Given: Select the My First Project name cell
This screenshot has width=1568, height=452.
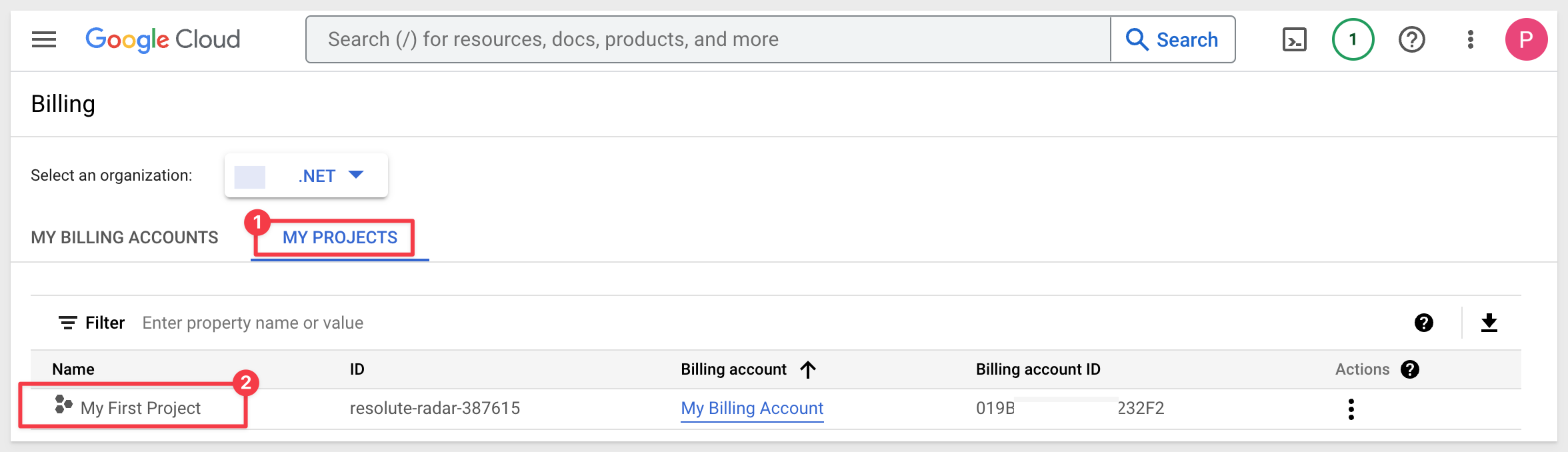Looking at the screenshot, I should pos(140,408).
